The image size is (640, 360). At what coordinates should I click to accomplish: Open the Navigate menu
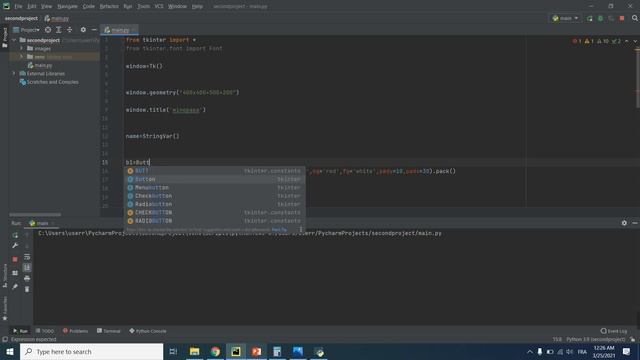[x=67, y=6]
